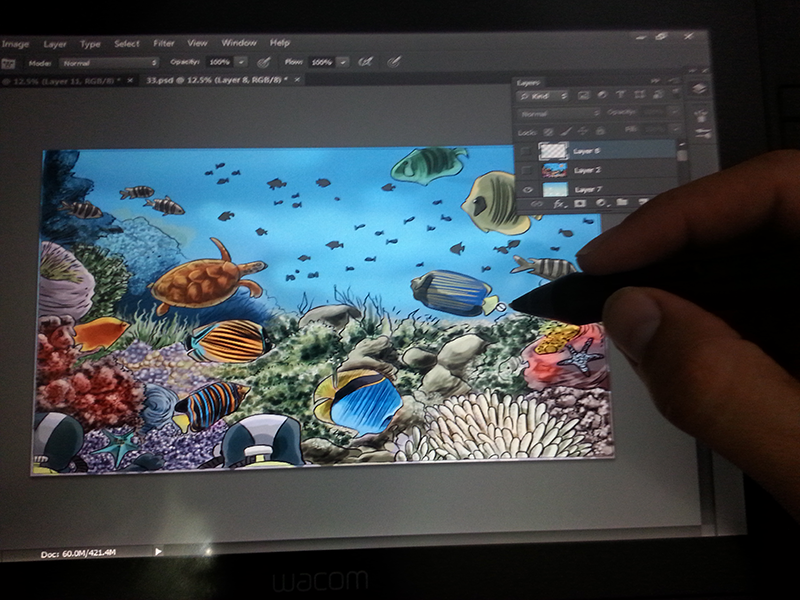800x600 pixels.
Task: Toggle Lock image pixels brush icon
Action: 566,132
